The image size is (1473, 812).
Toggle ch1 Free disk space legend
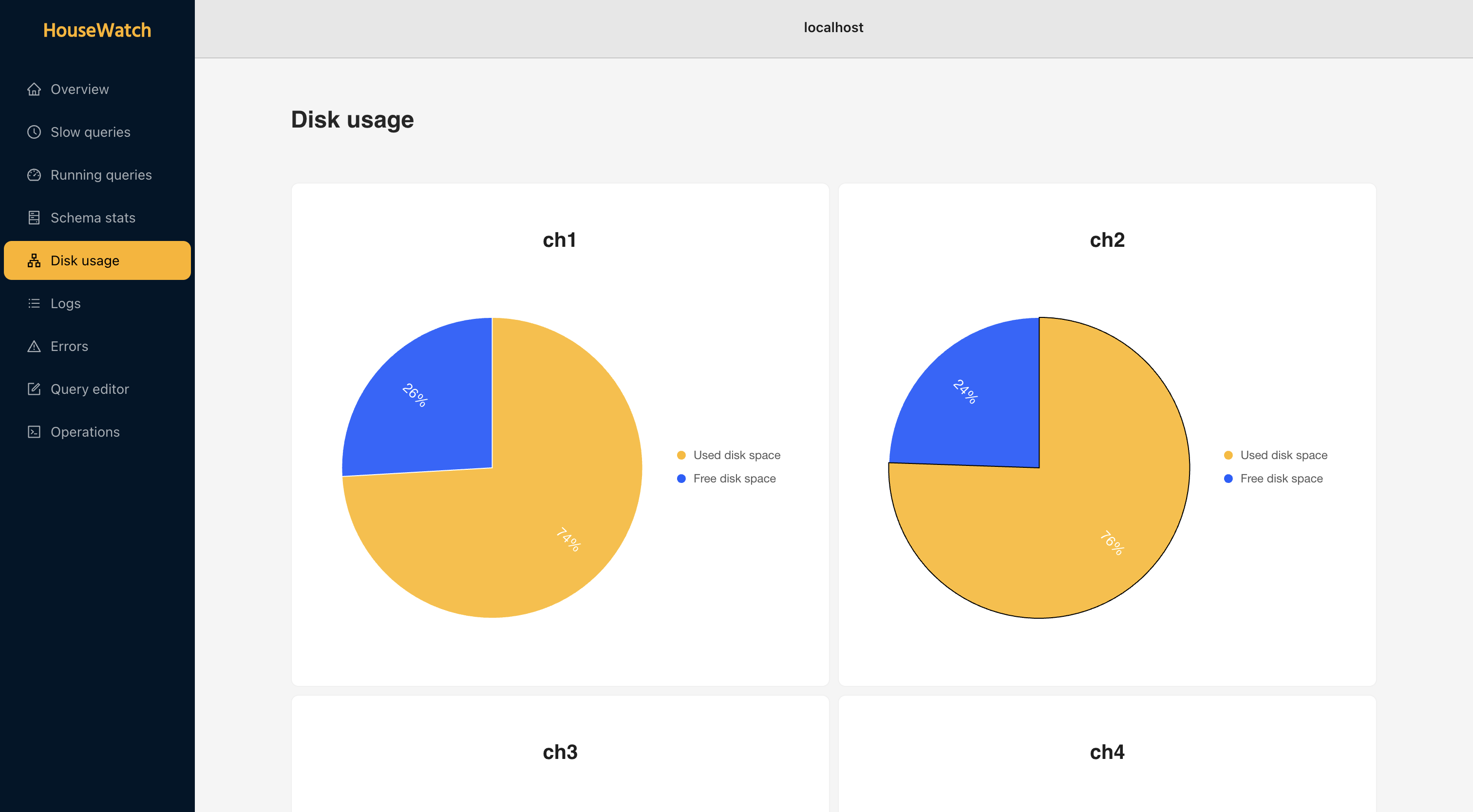coord(734,478)
